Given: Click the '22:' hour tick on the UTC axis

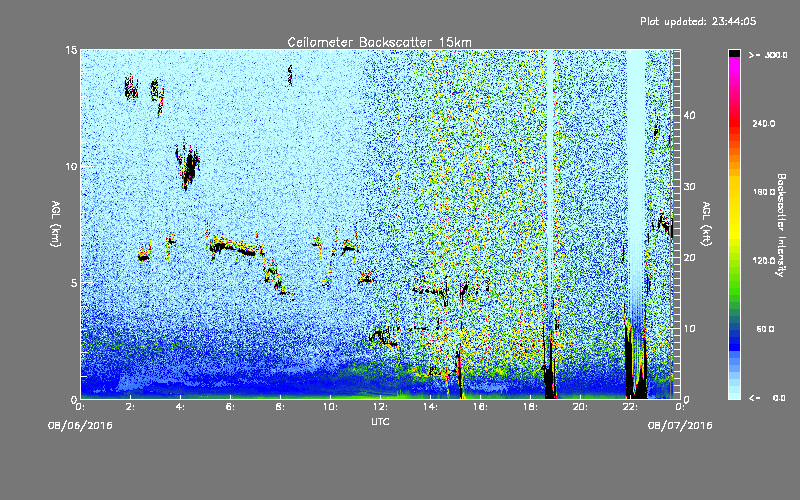Looking at the screenshot, I should click(x=631, y=407).
